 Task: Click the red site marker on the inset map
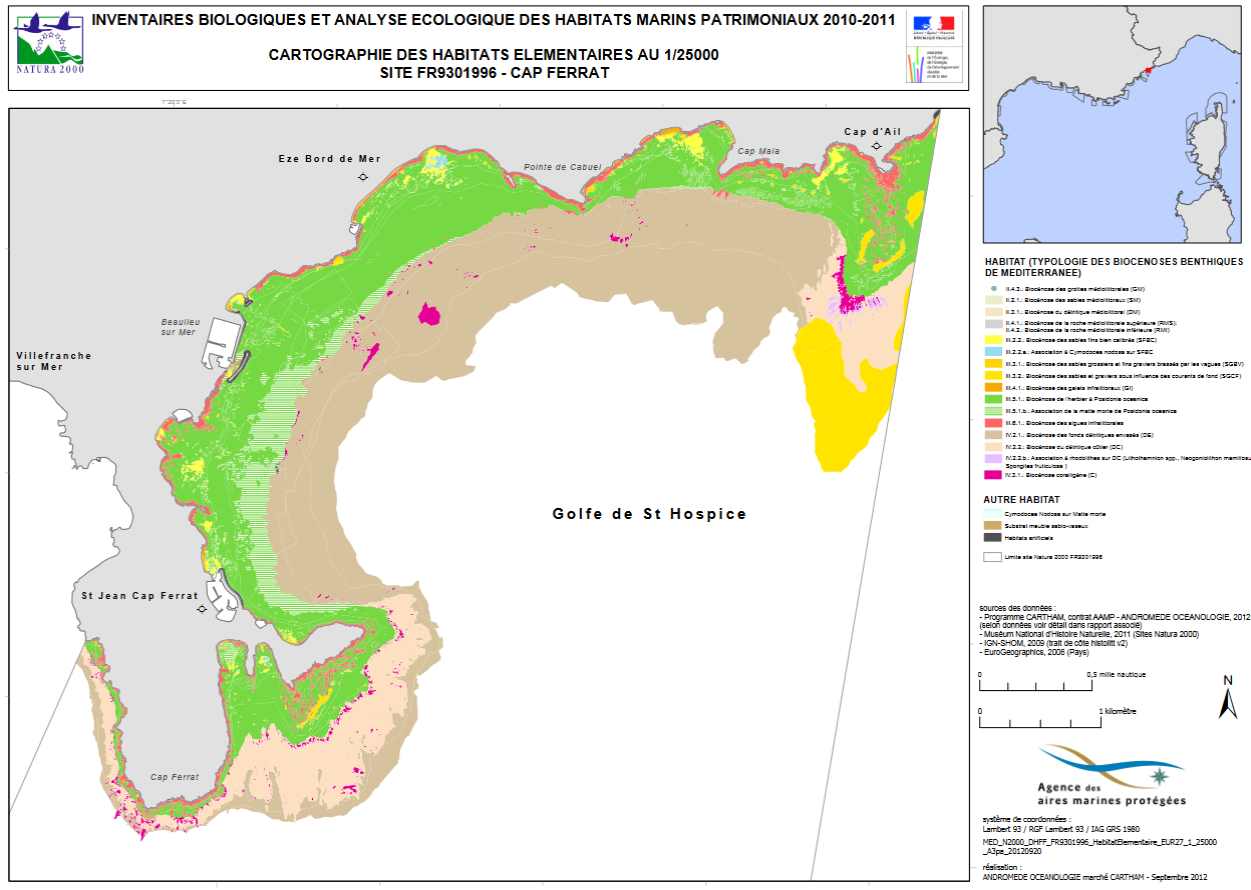coord(1148,71)
